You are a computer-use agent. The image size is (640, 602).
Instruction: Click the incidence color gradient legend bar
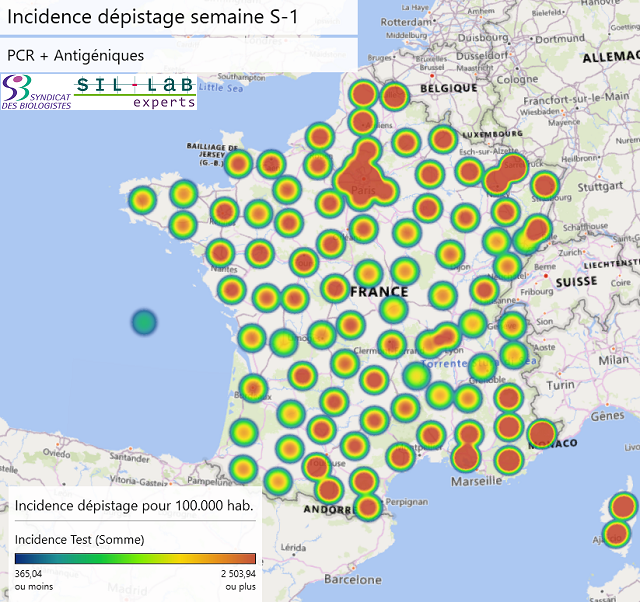135,560
